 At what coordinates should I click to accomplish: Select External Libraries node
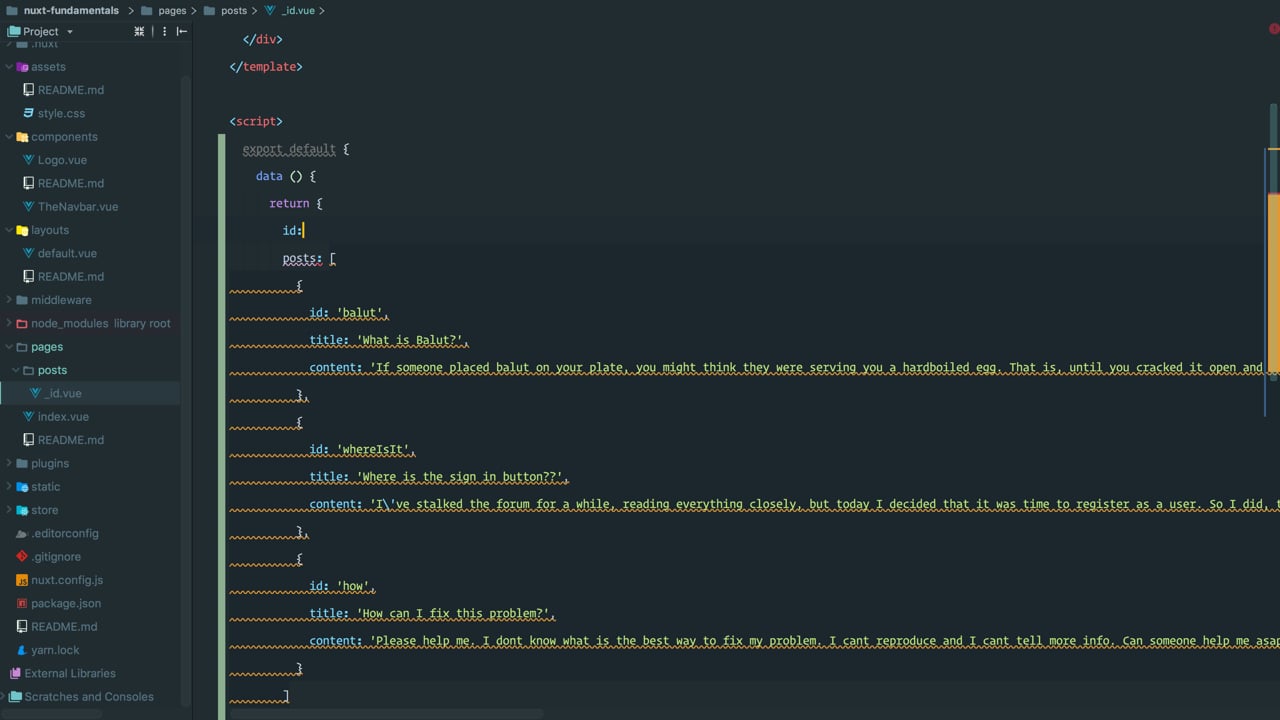click(x=70, y=674)
